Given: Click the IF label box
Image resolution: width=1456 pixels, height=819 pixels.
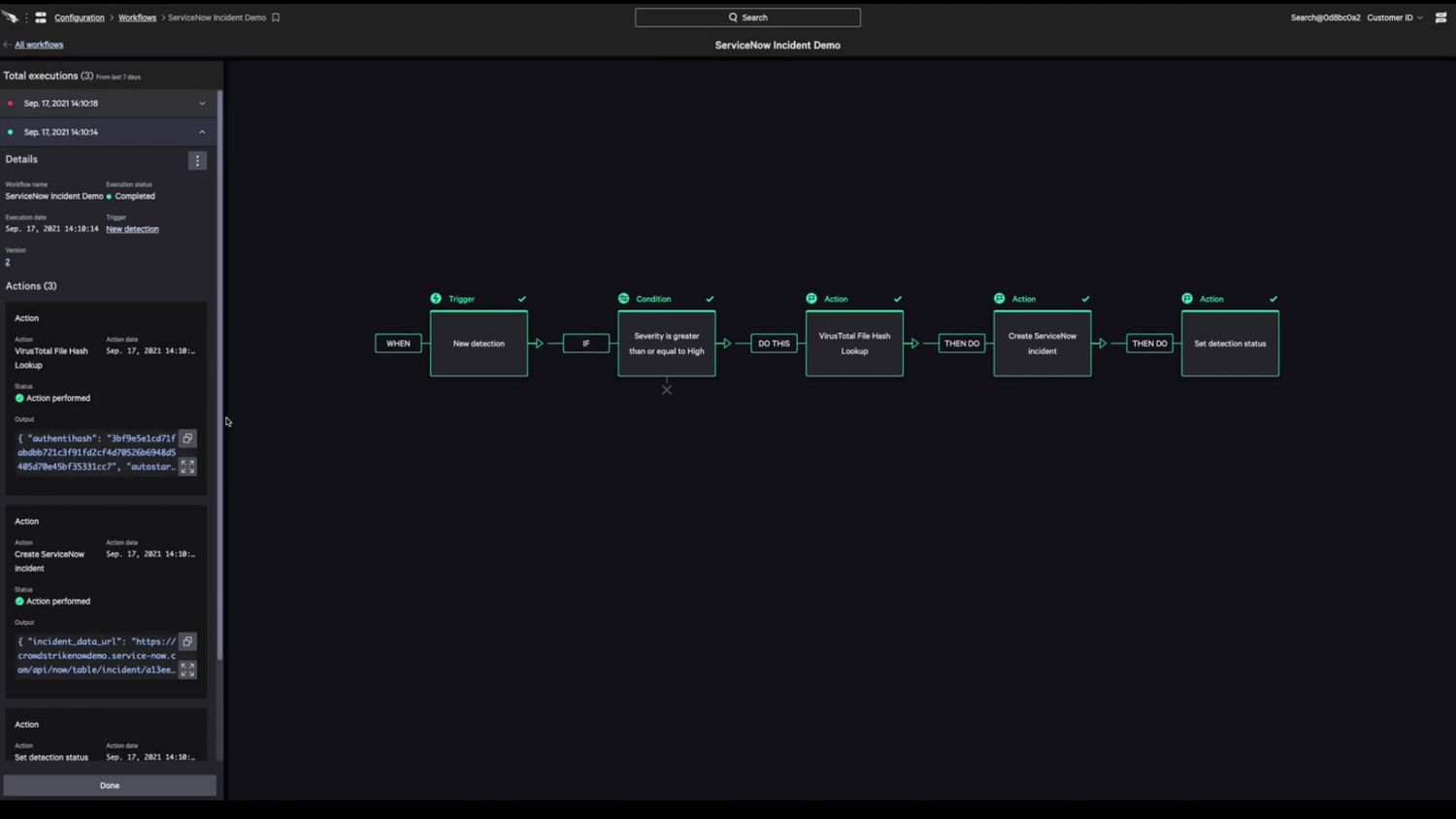Looking at the screenshot, I should [x=586, y=344].
